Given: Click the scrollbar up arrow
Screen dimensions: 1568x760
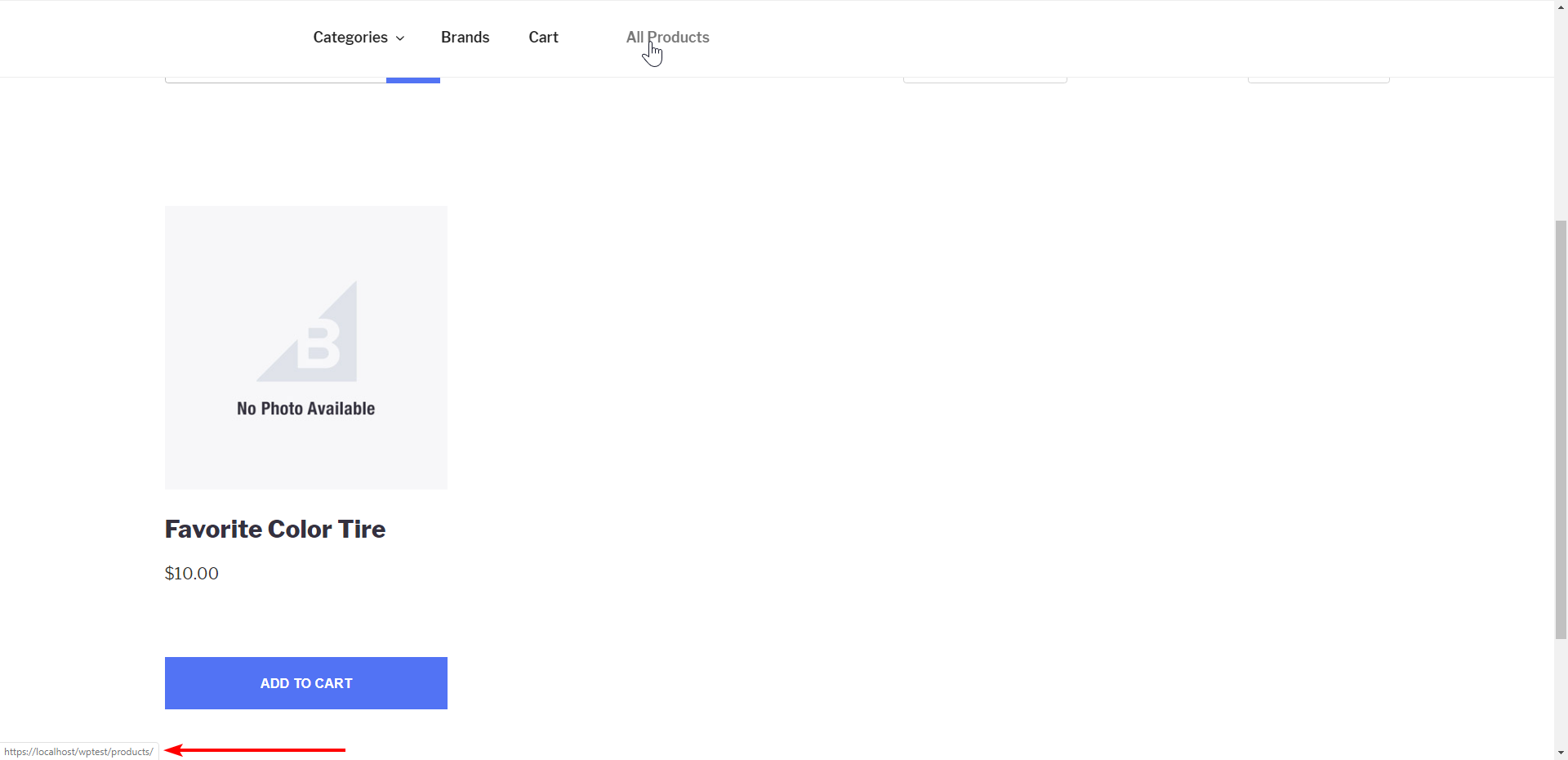Looking at the screenshot, I should (1561, 6).
